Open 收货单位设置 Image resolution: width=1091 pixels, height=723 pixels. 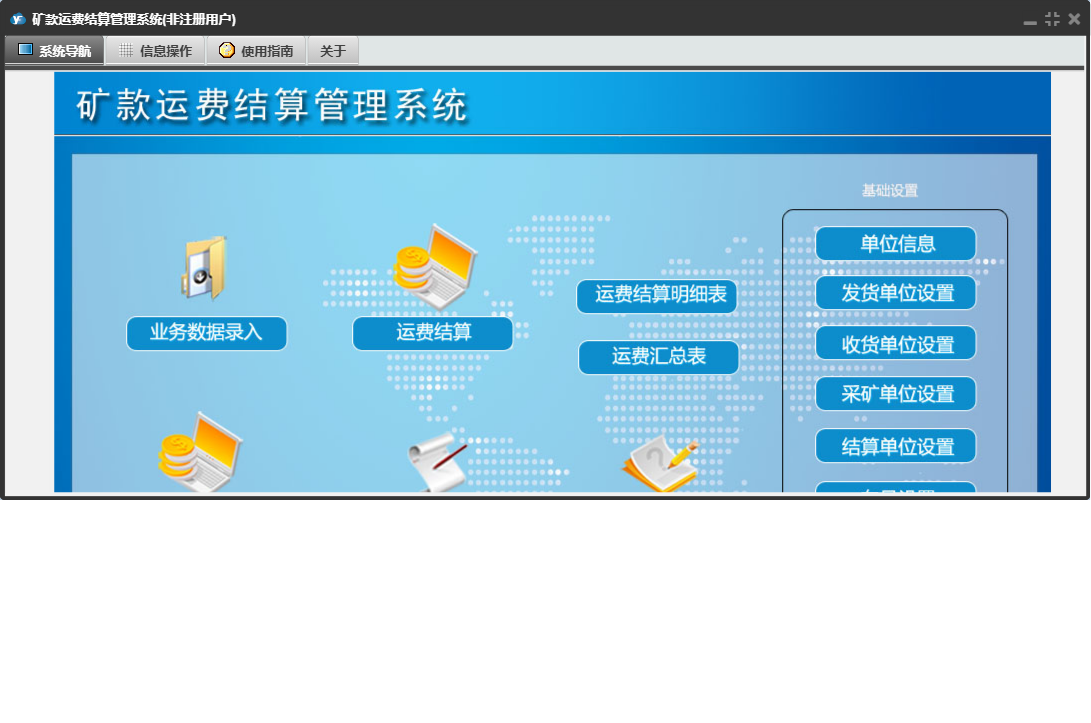[895, 343]
